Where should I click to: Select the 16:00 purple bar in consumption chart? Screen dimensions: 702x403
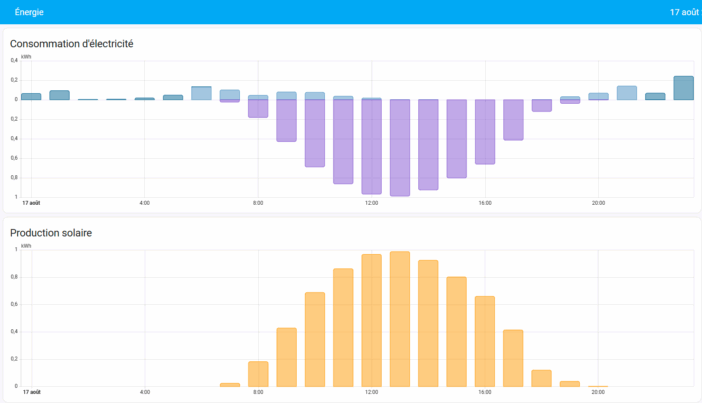point(485,131)
